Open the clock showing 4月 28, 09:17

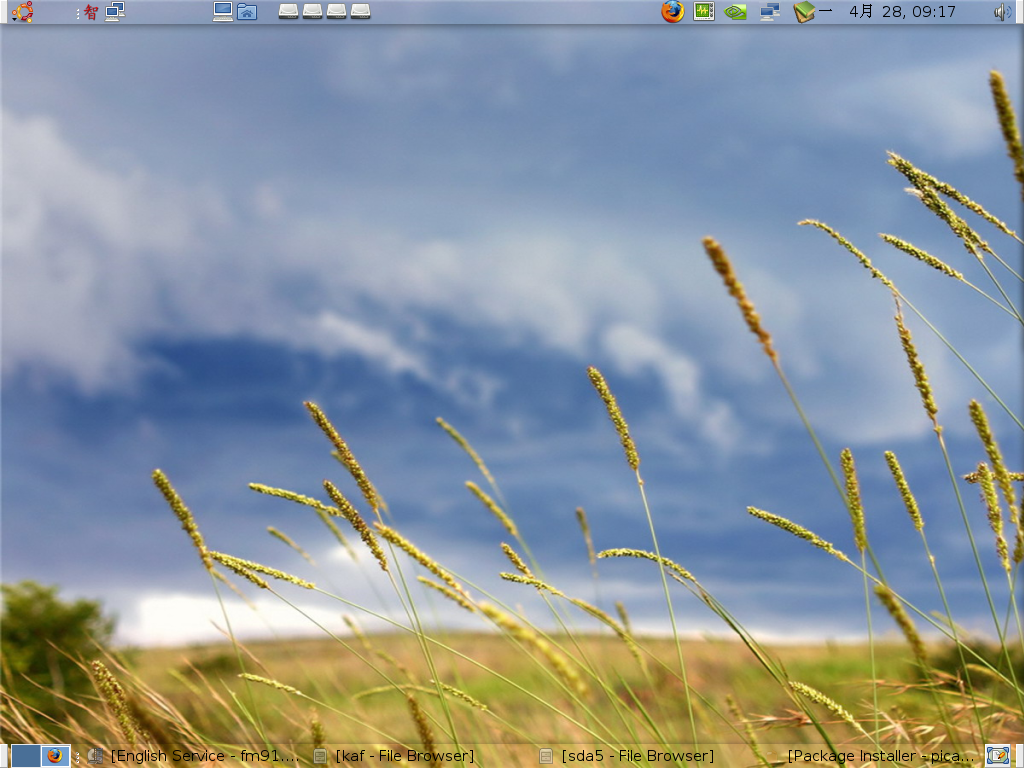point(902,12)
